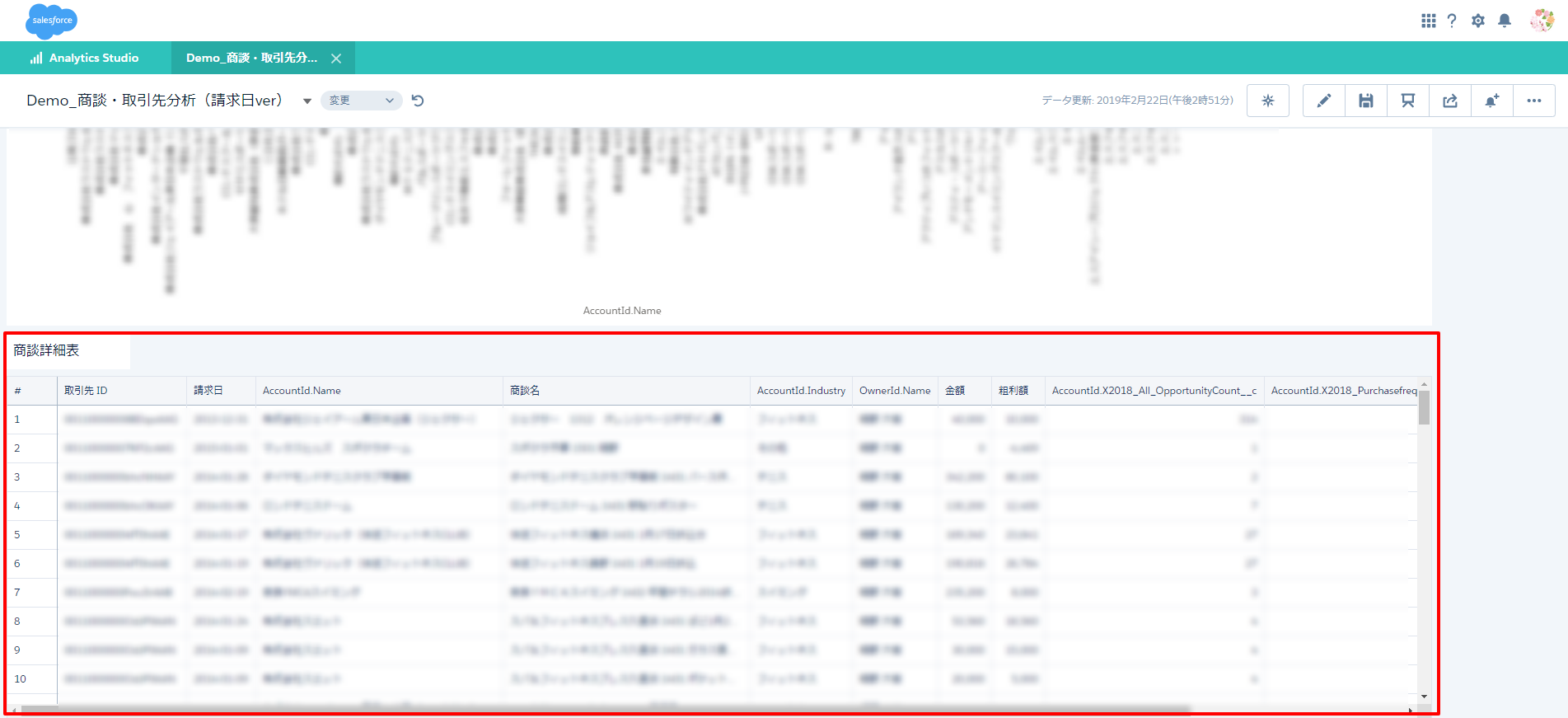Click the table's vertical scrollbar thumb
The height and width of the screenshot is (718, 1568).
(1424, 408)
